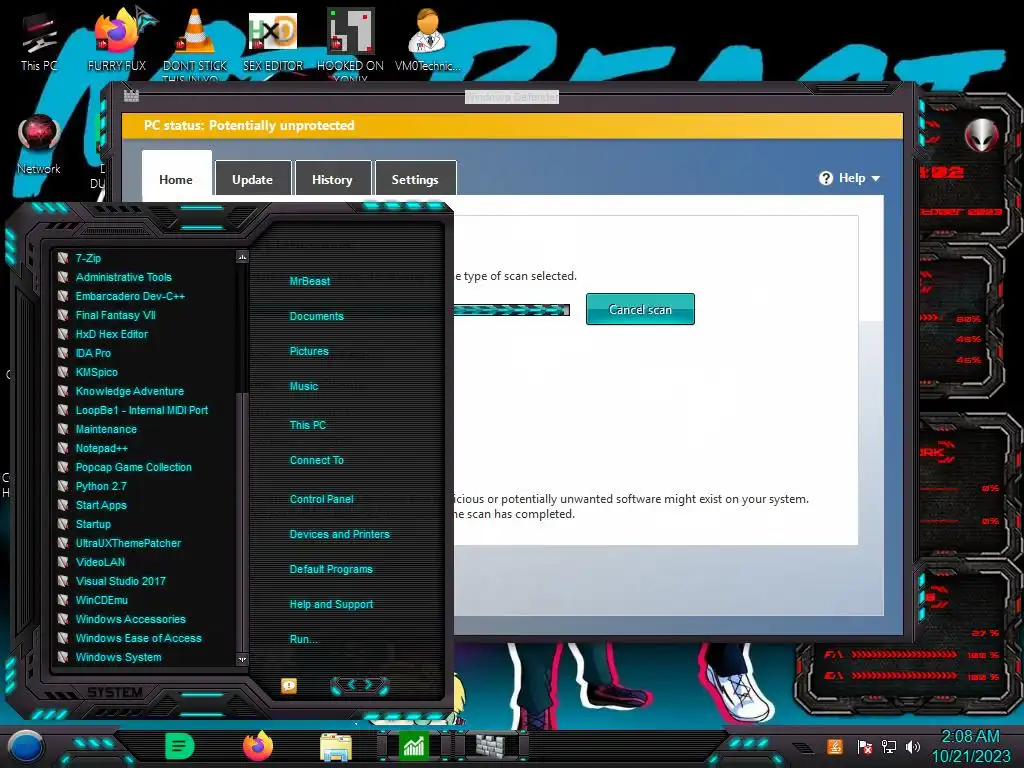The height and width of the screenshot is (768, 1024).
Task: Click the IDA Pro folder icon
Action: point(63,353)
